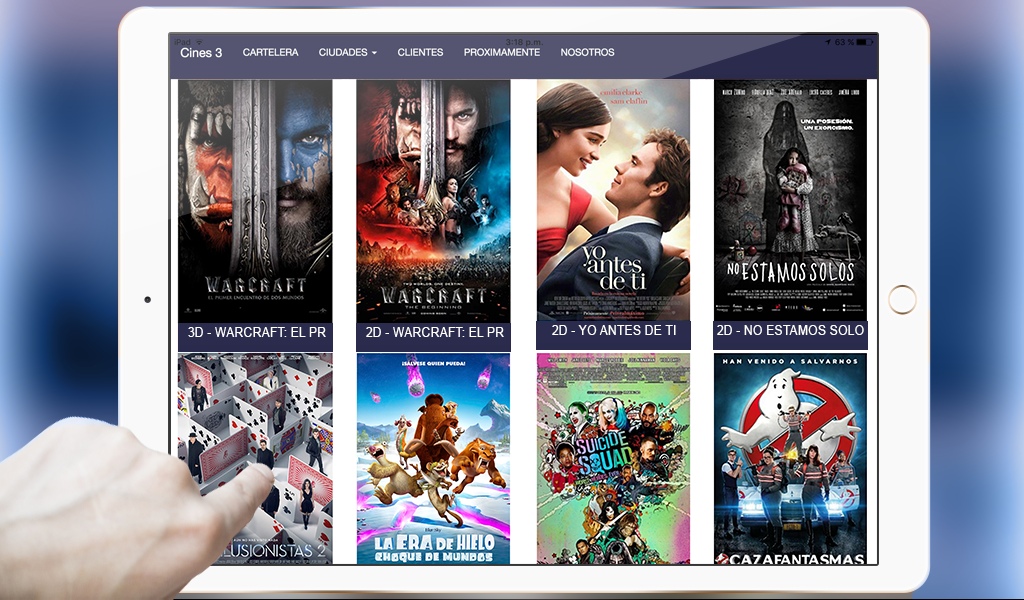Tap the Wi-Fi status icon
The height and width of the screenshot is (600, 1024).
pos(199,42)
